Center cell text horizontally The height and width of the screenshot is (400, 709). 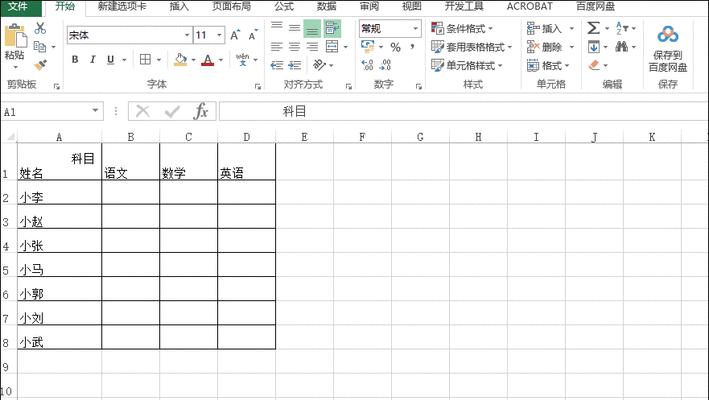[294, 47]
